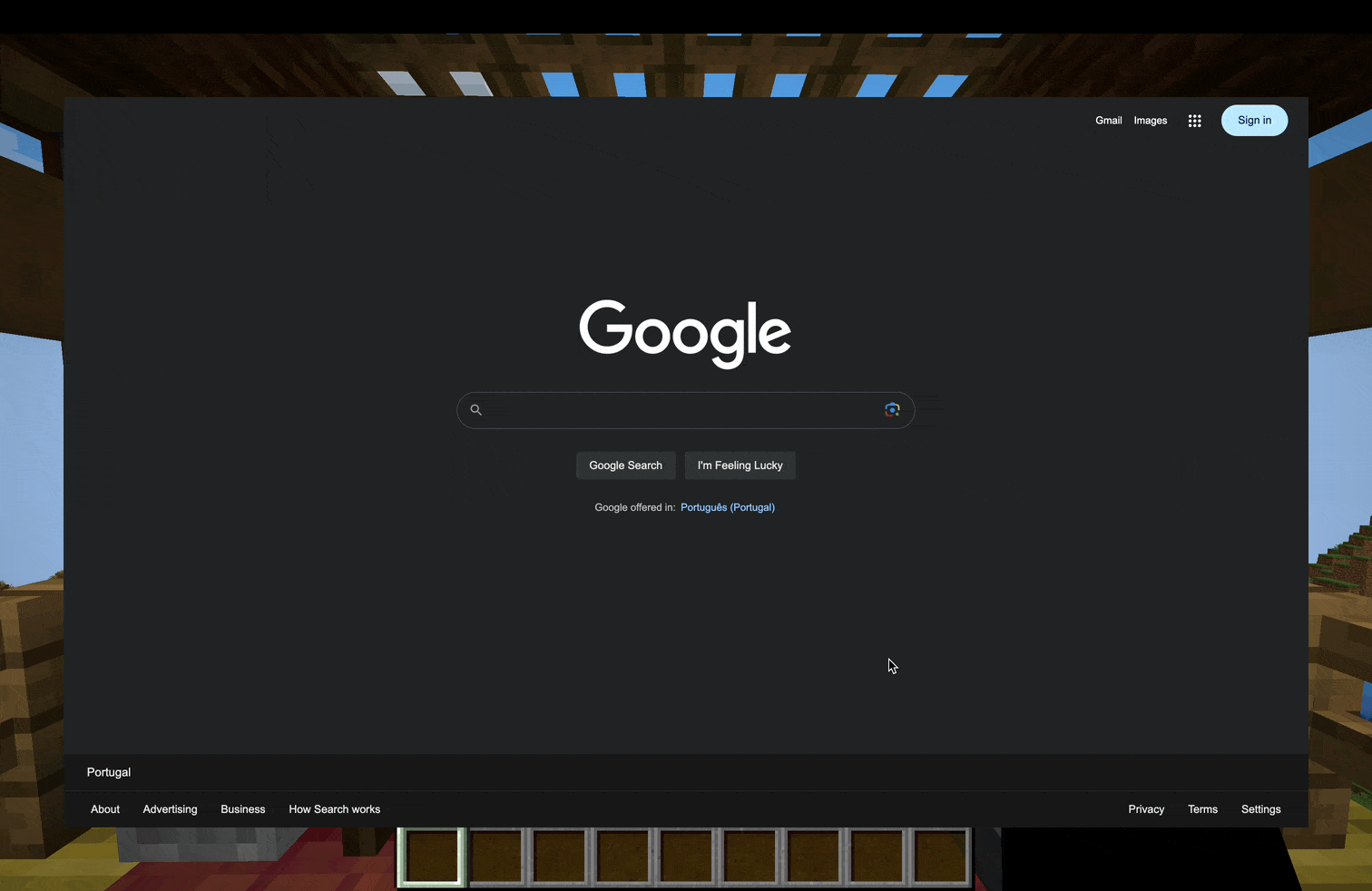The width and height of the screenshot is (1372, 891).
Task: Open the Gmail link
Action: pos(1108,121)
